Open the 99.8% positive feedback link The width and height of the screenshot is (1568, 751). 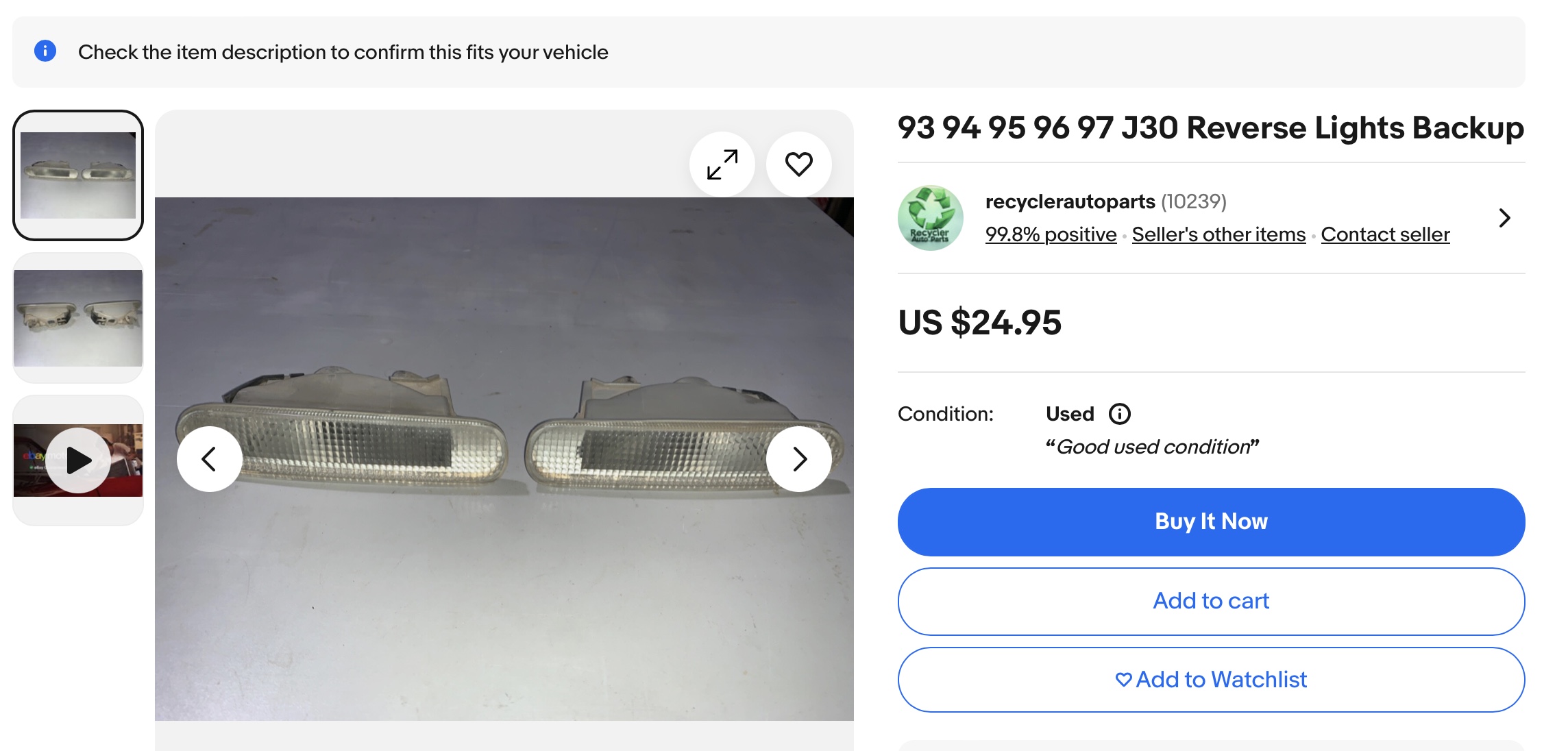click(1051, 234)
